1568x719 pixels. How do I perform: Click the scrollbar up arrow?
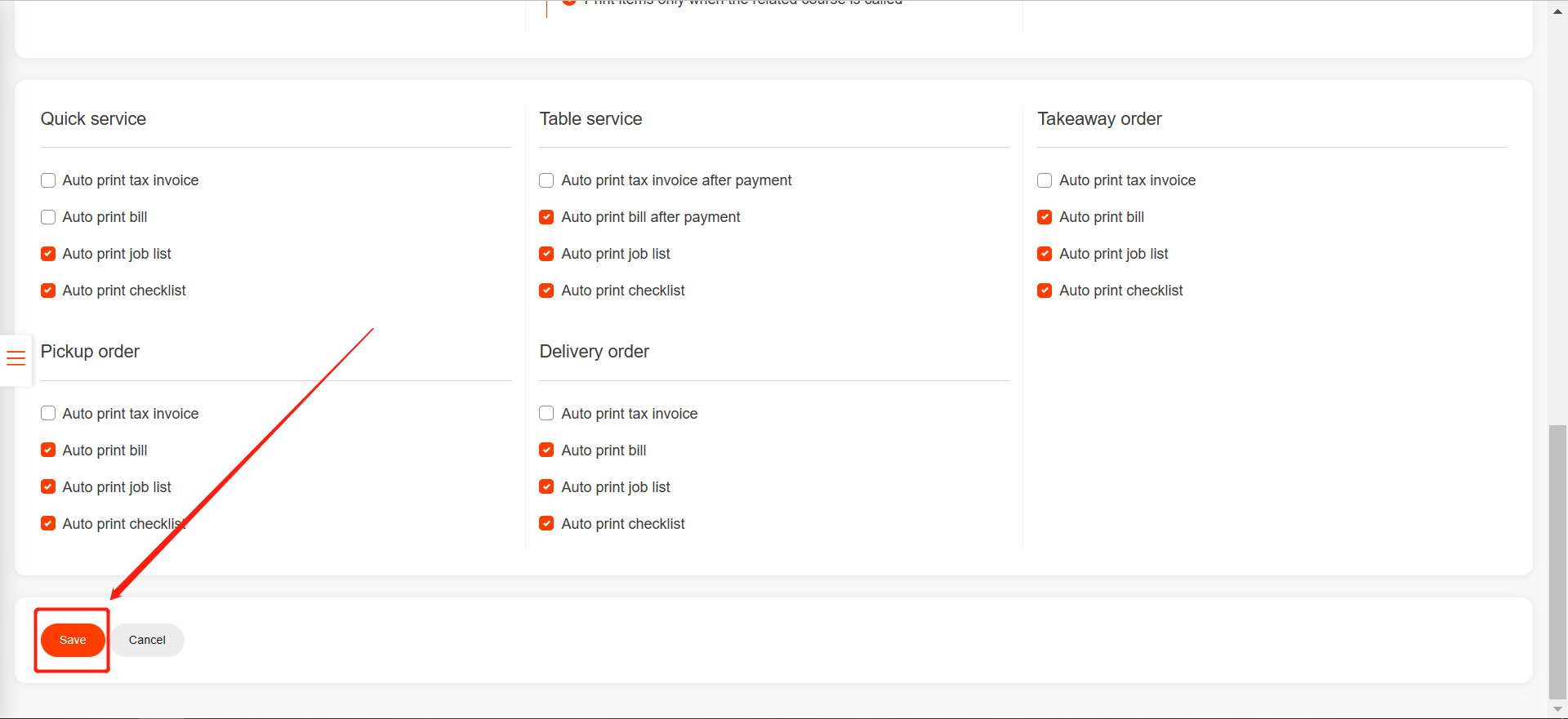point(1558,11)
